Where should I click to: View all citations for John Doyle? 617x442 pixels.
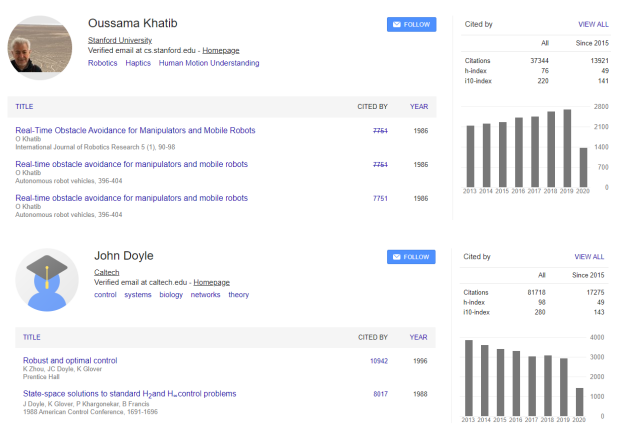tap(592, 257)
